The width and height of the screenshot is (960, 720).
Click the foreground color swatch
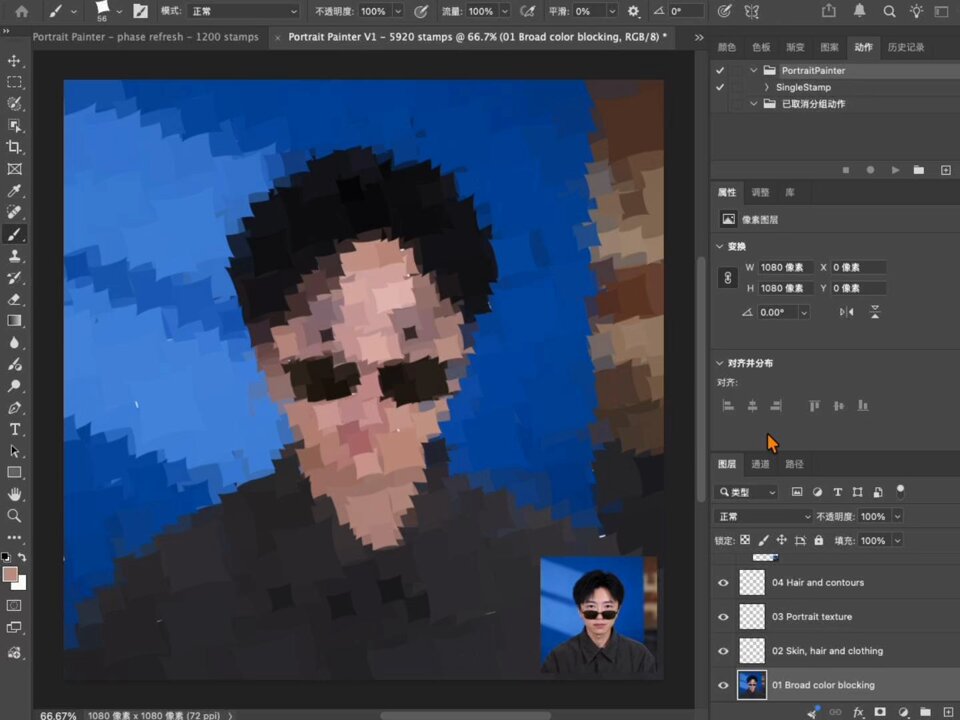[10, 574]
